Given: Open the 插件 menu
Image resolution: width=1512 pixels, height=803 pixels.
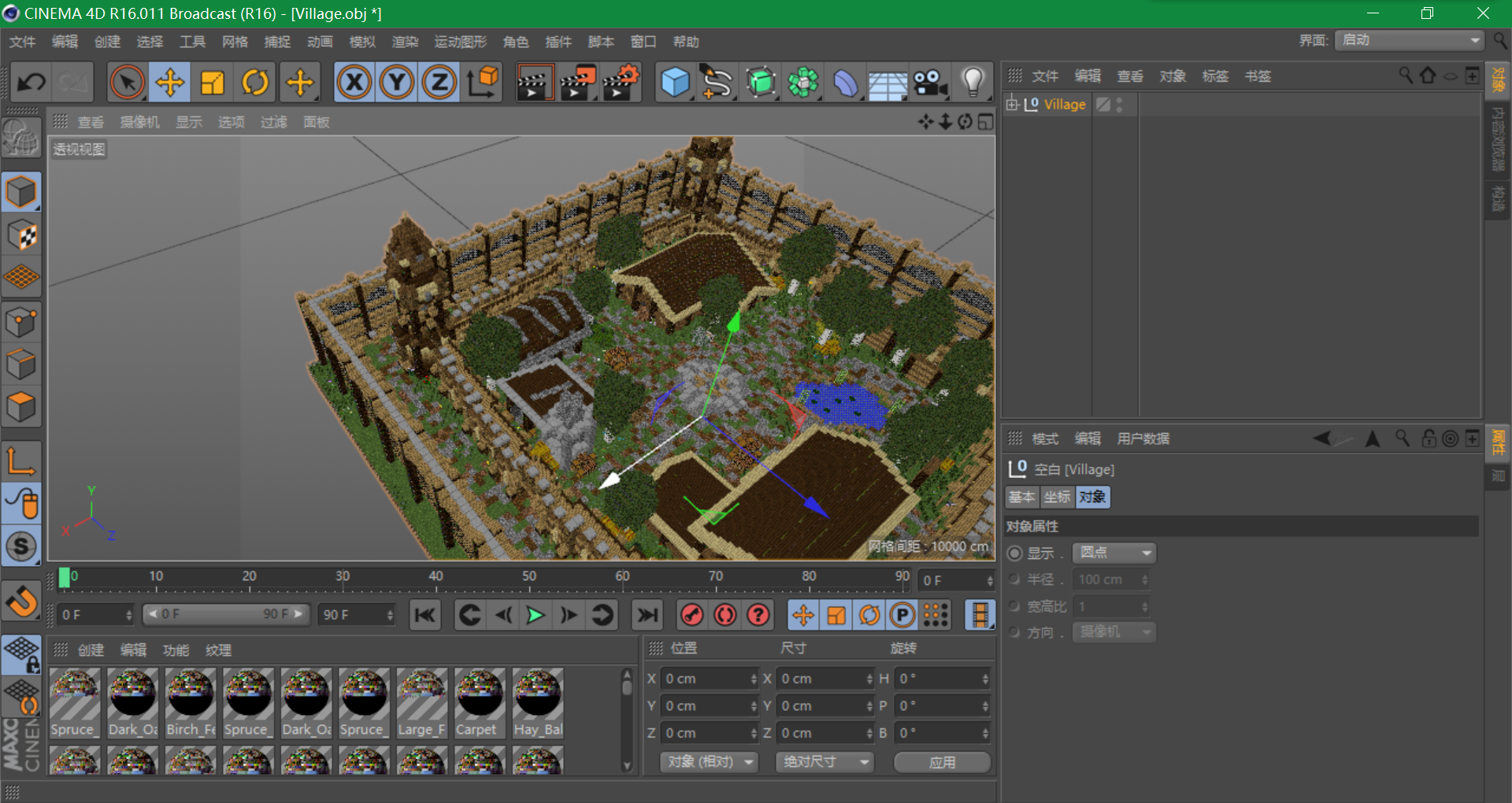Looking at the screenshot, I should (x=558, y=42).
